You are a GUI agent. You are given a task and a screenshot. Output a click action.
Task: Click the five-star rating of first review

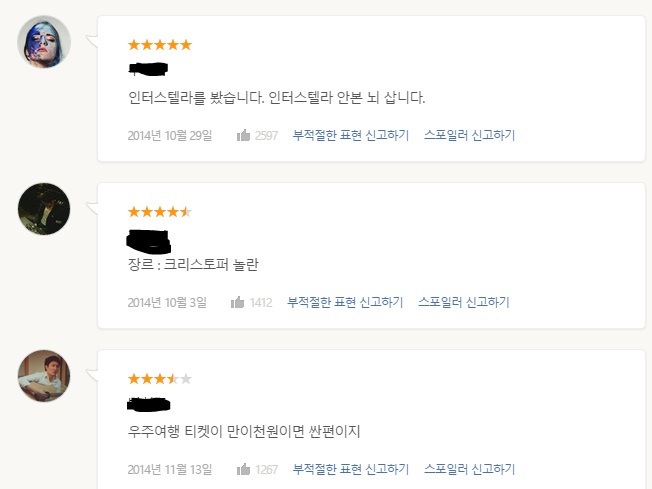[160, 45]
